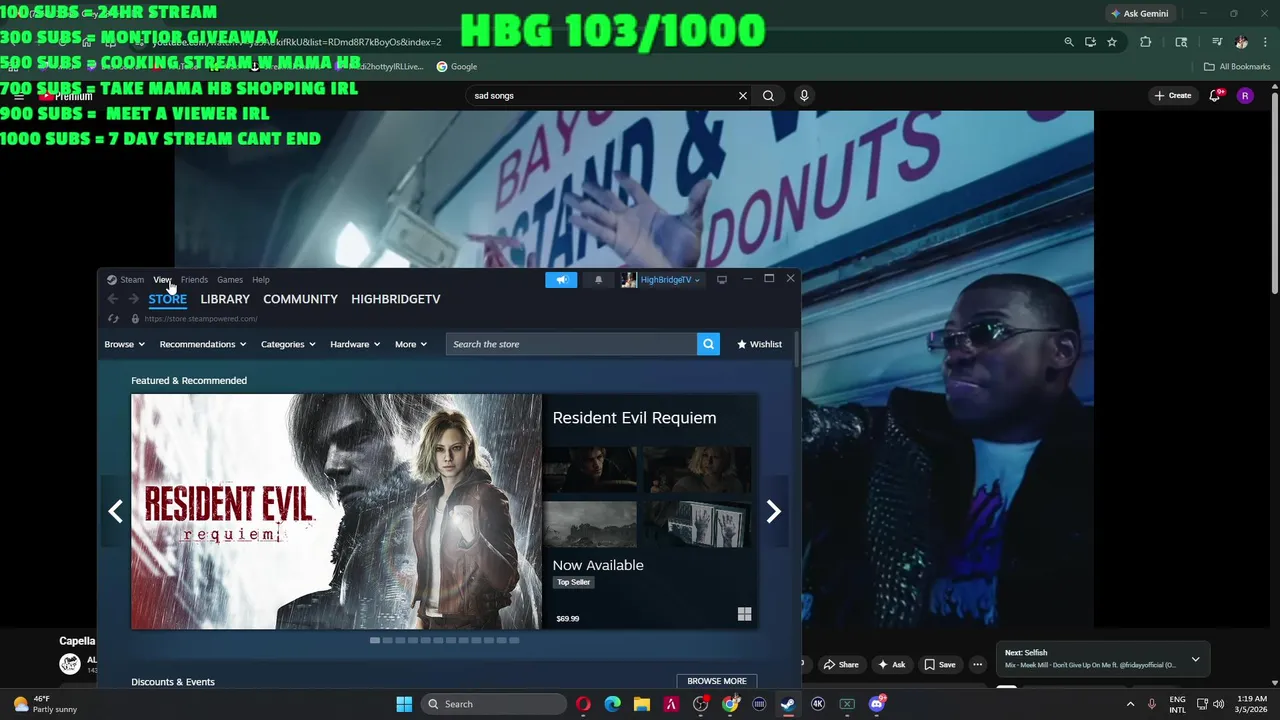
Task: Click Ask Gemini button in Chrome
Action: point(1139,14)
